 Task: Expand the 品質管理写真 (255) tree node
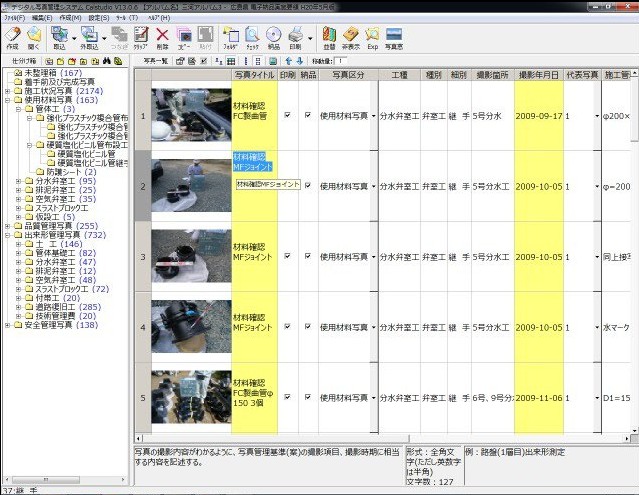click(x=7, y=226)
